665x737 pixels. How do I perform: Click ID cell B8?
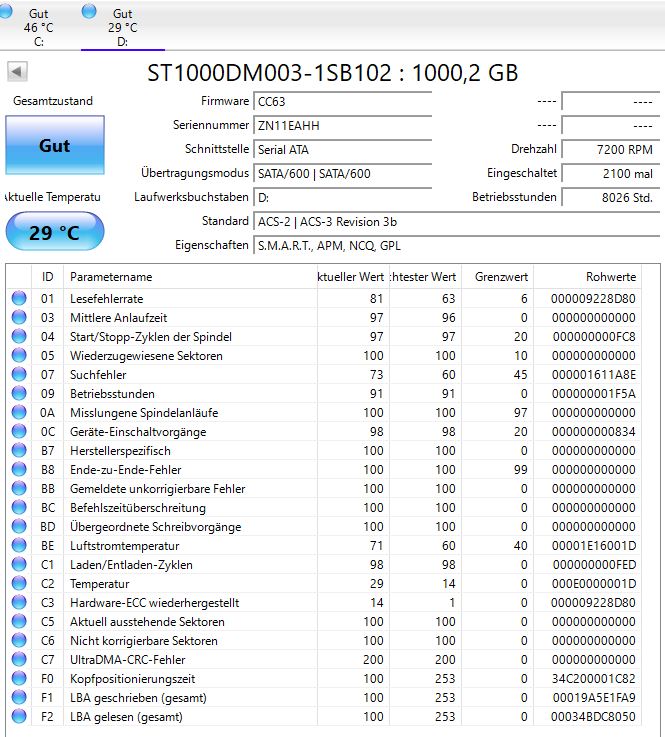click(47, 470)
